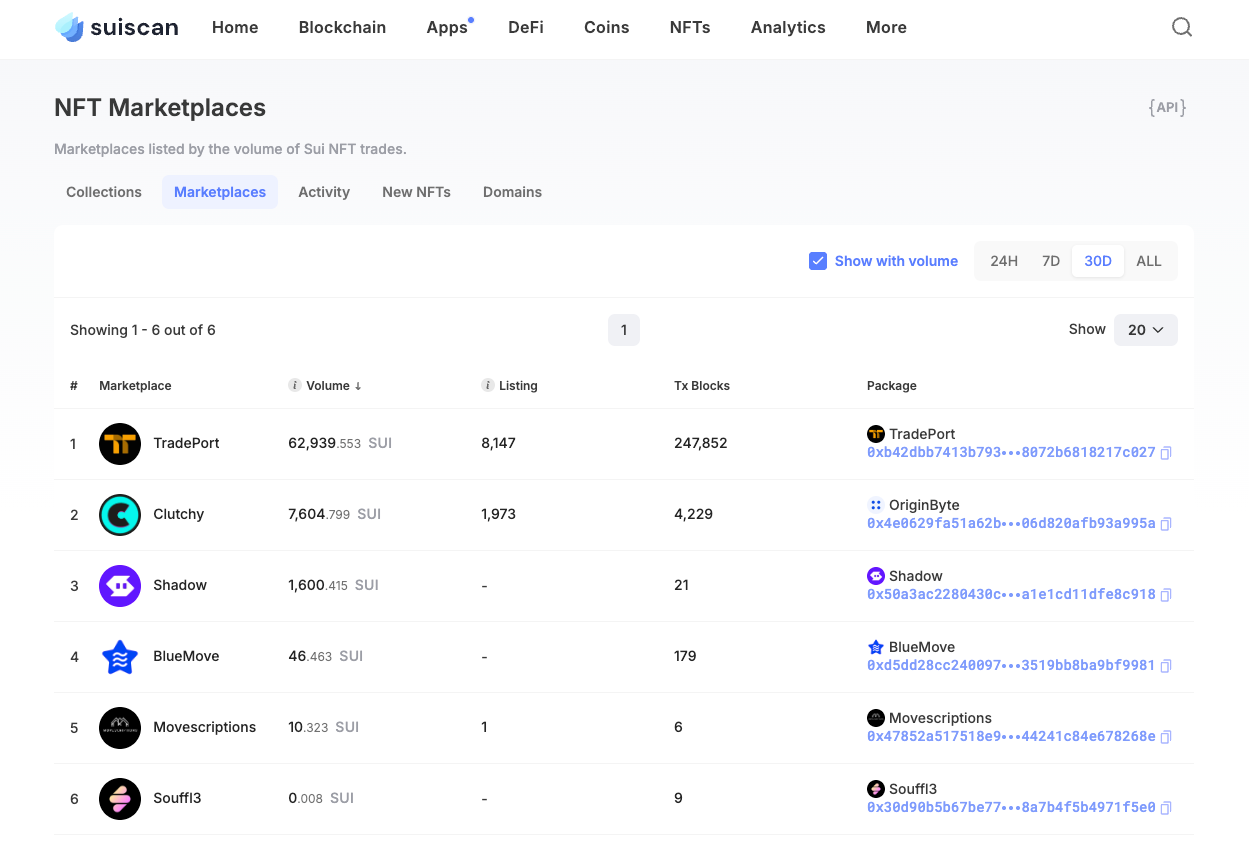Click the TradePort marketplace logo
Viewport: 1249px width, 857px height.
pyautogui.click(x=120, y=443)
